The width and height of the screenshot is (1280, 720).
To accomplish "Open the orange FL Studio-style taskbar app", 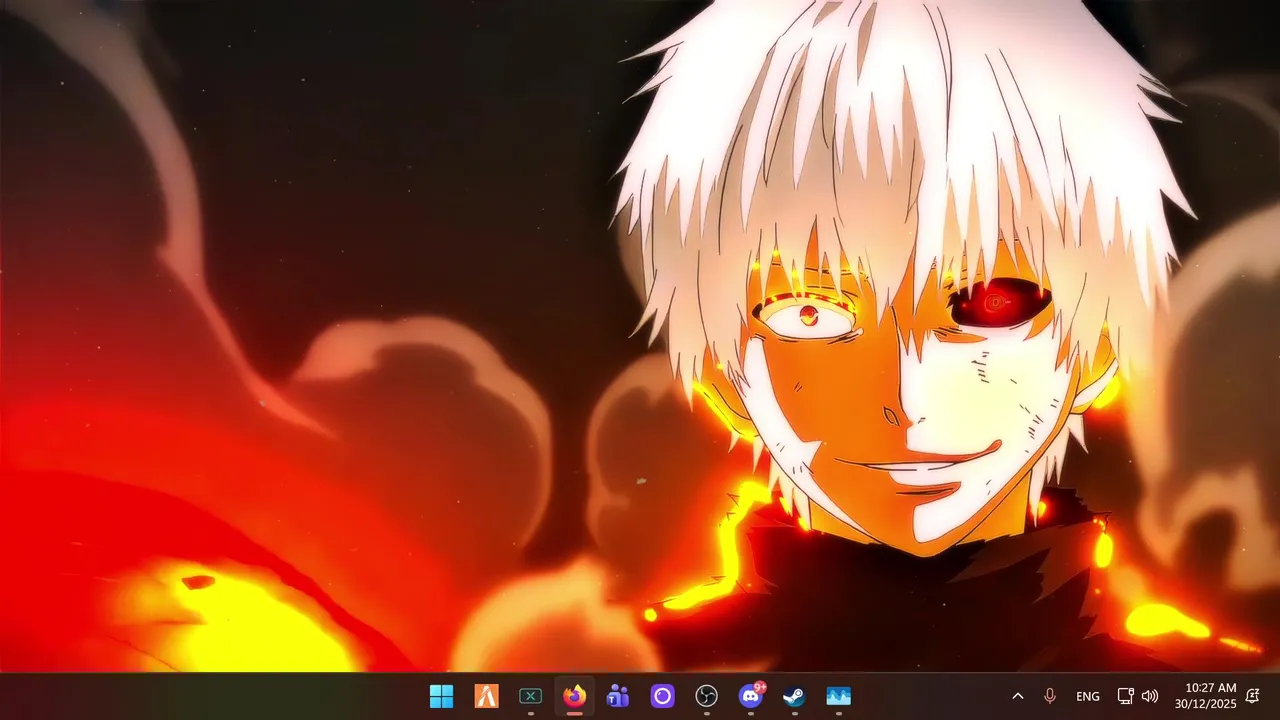I will (x=486, y=696).
